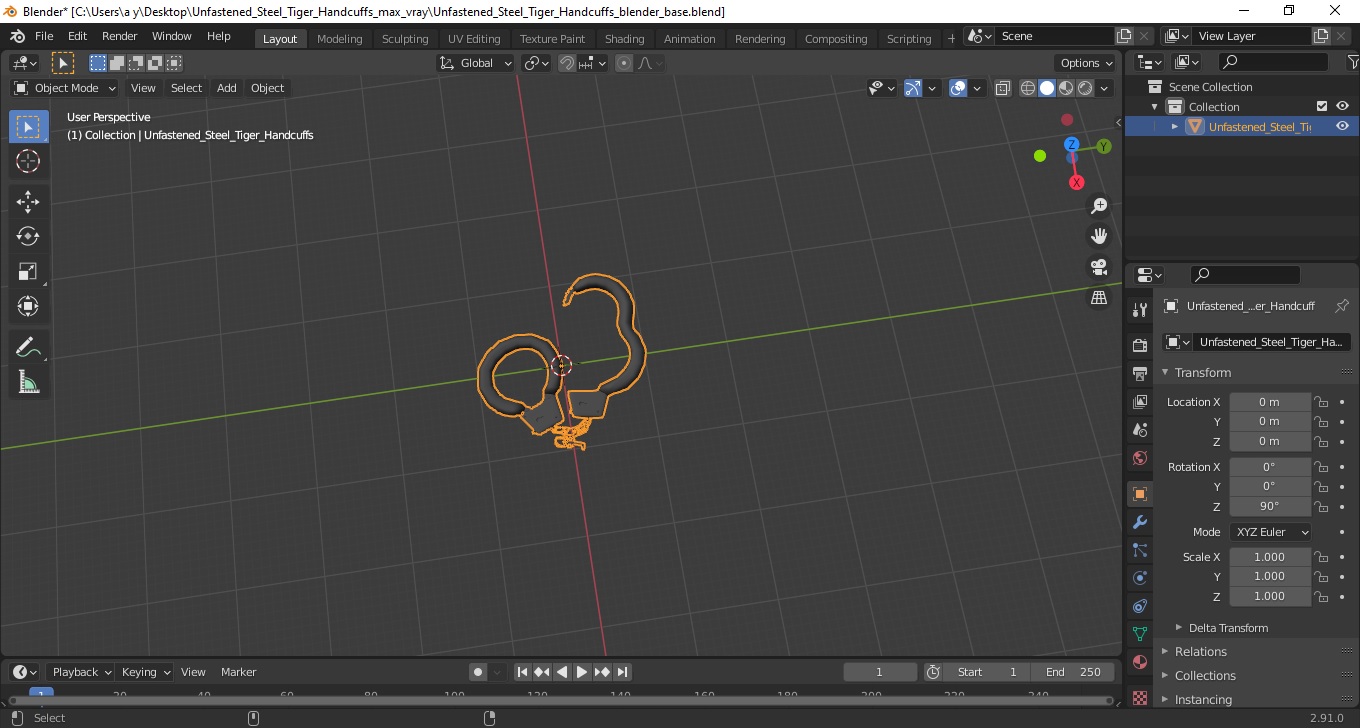Viewport: 1360px width, 728px height.
Task: Open the Object Mode dropdown
Action: click(x=65, y=88)
